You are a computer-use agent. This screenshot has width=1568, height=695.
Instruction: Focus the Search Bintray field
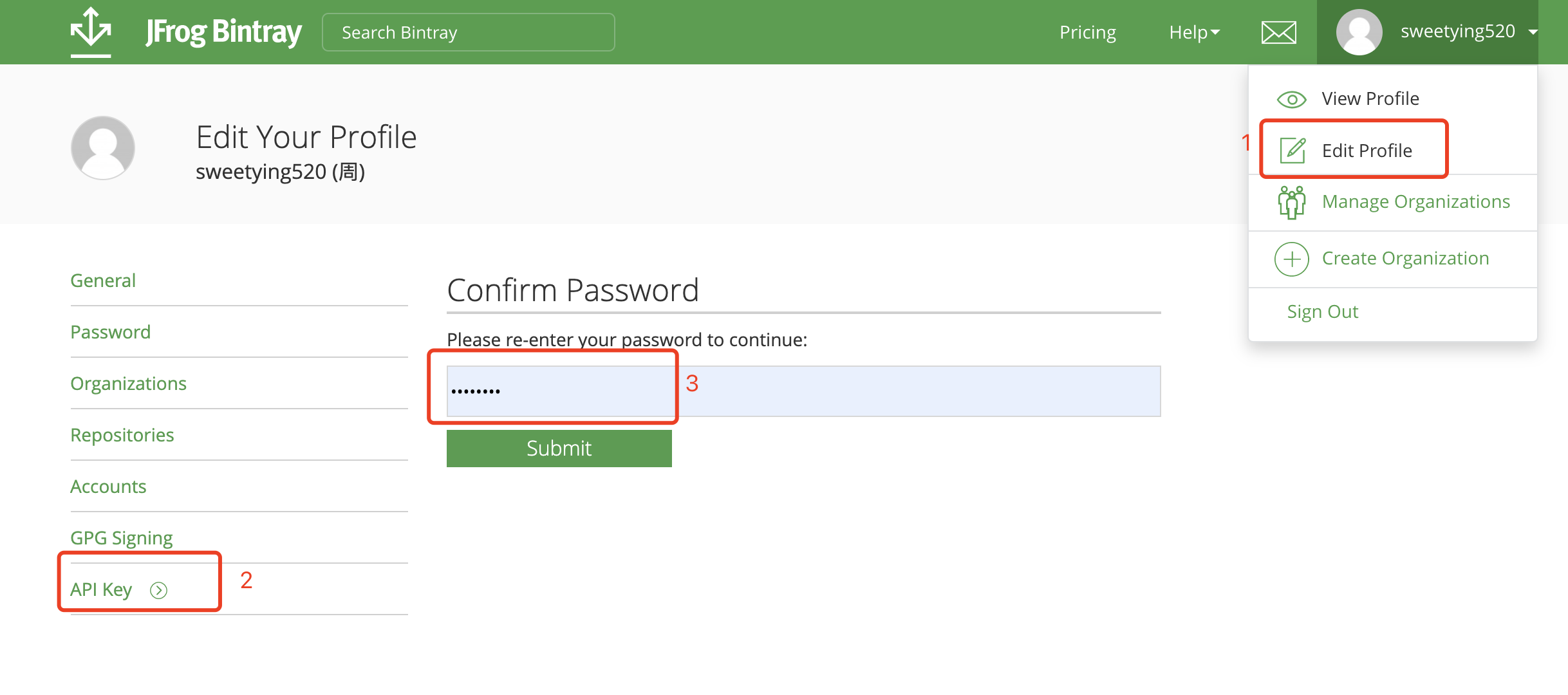click(468, 32)
